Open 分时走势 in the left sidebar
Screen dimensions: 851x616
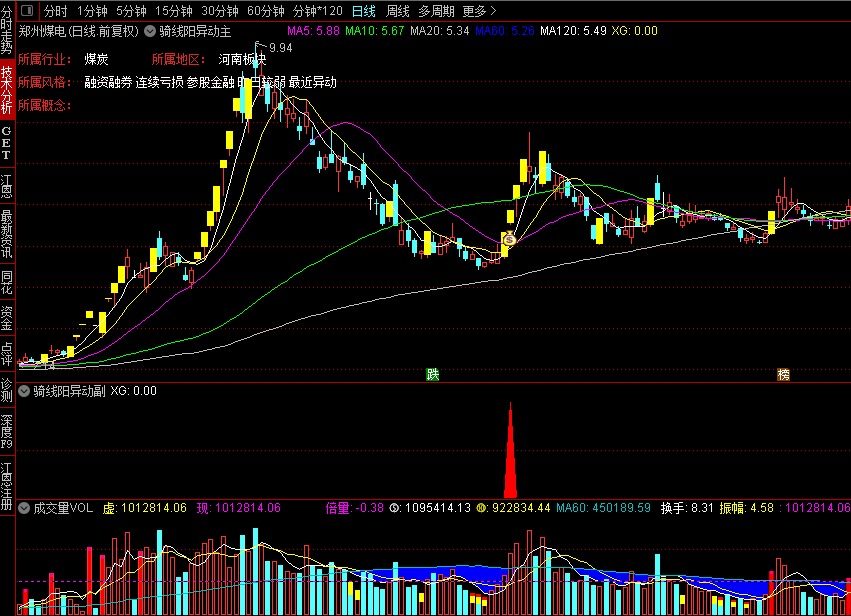7,30
